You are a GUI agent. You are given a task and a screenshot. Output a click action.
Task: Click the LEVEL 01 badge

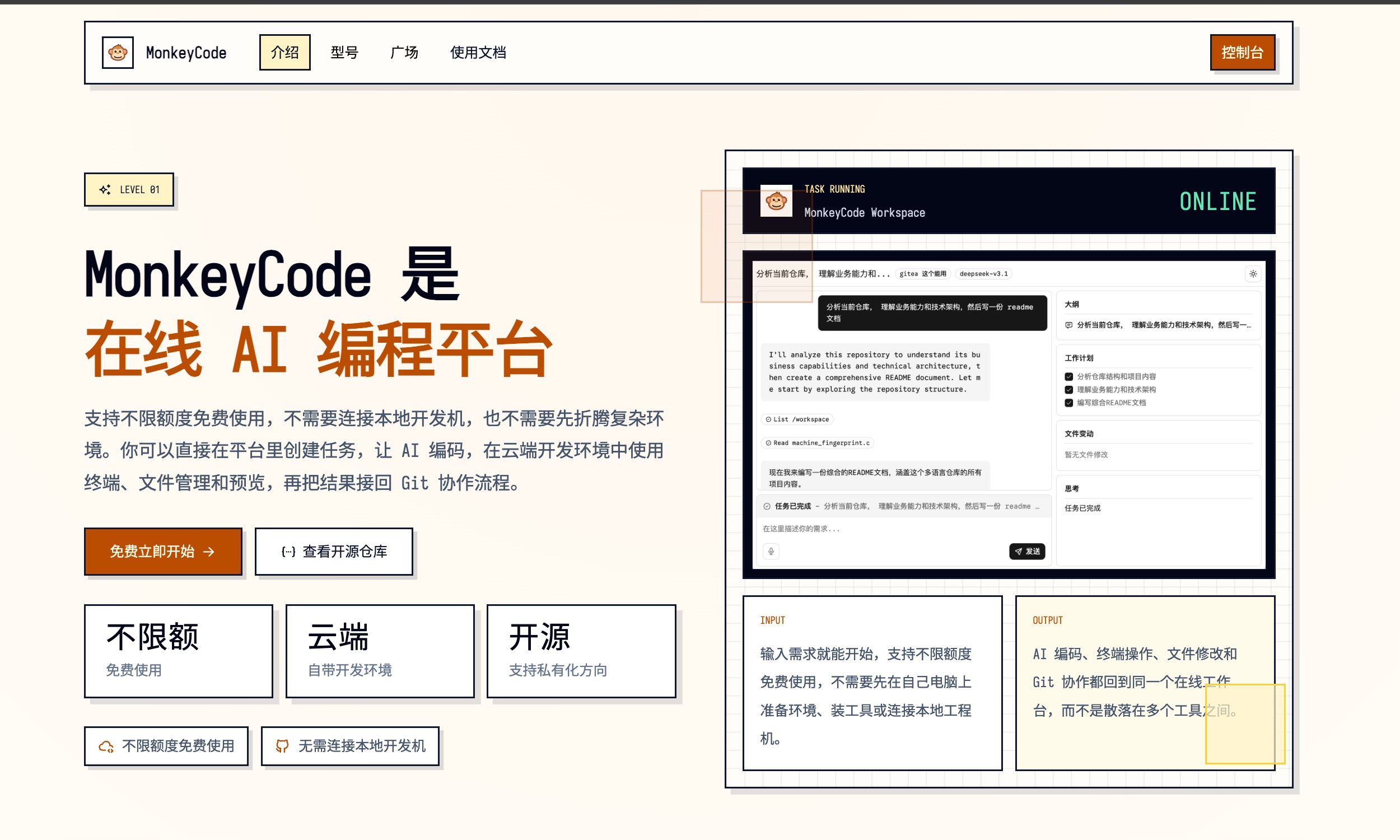pyautogui.click(x=129, y=190)
